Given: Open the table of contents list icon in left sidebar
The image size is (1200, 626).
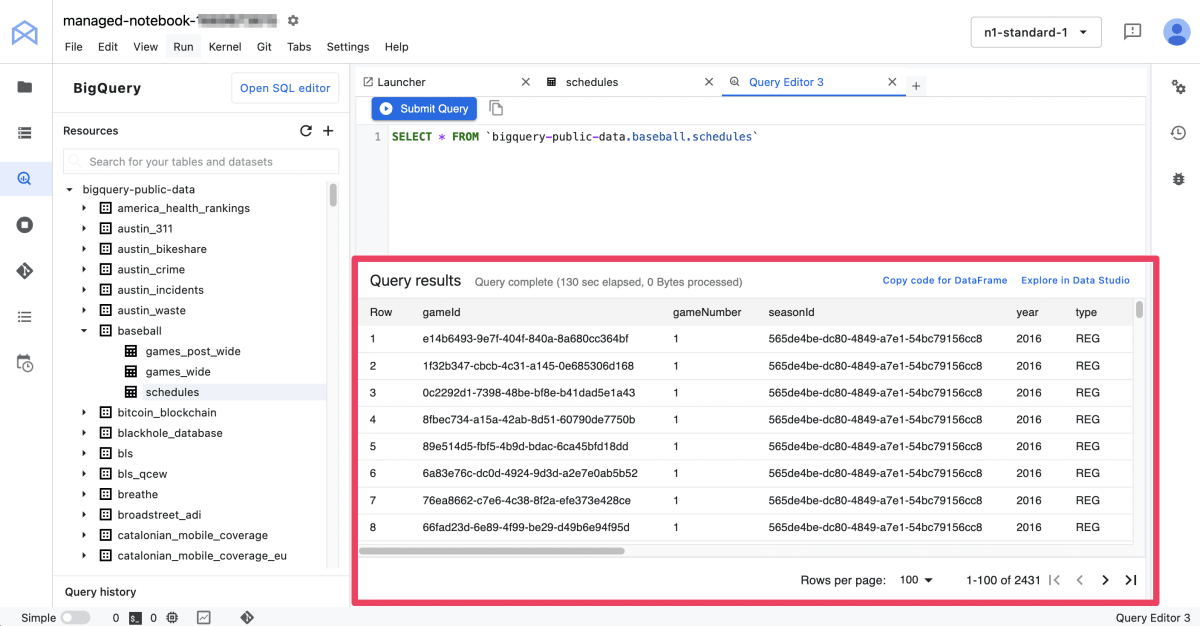Looking at the screenshot, I should [25, 133].
